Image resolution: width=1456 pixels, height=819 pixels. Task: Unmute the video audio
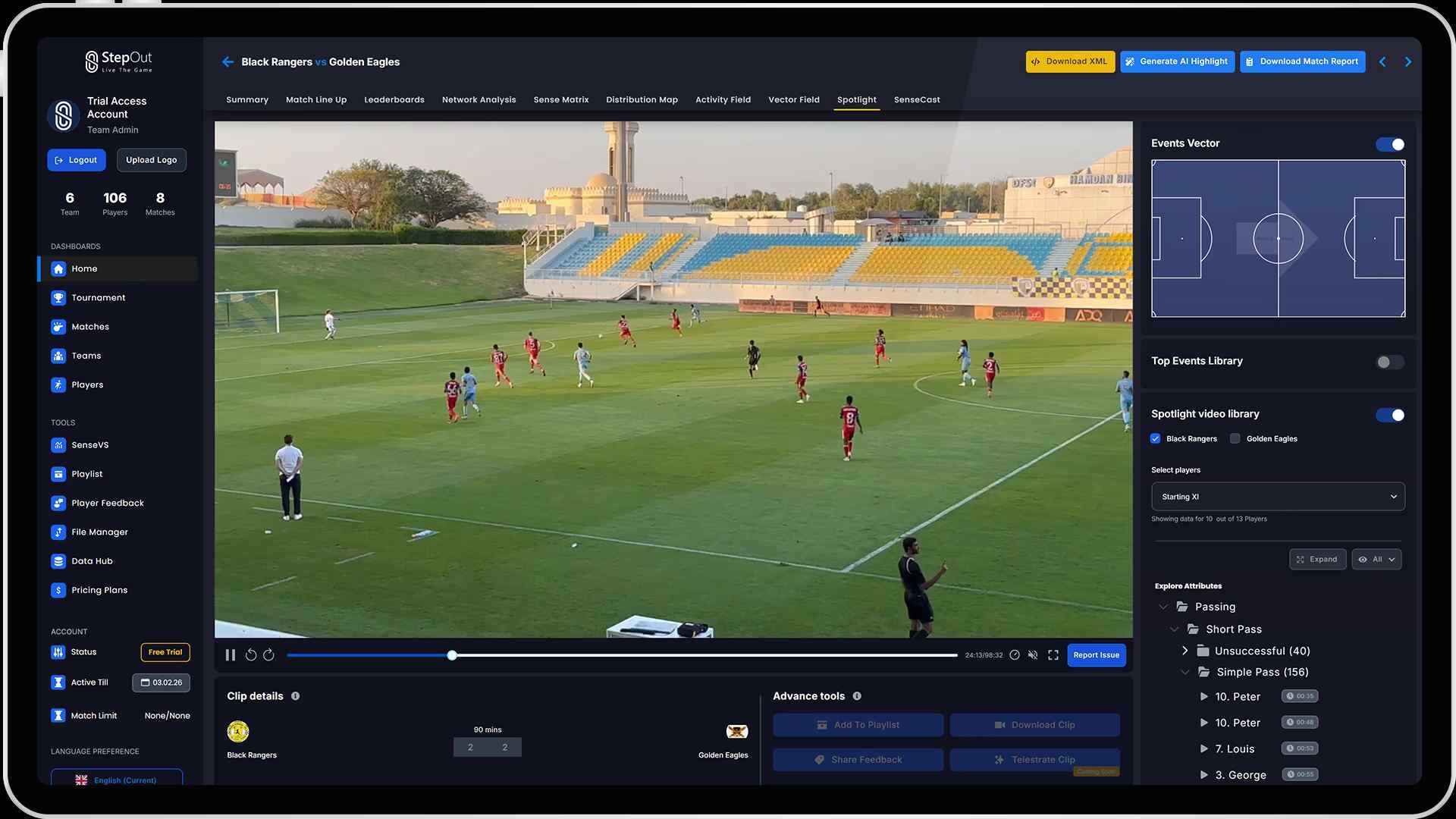[1033, 655]
